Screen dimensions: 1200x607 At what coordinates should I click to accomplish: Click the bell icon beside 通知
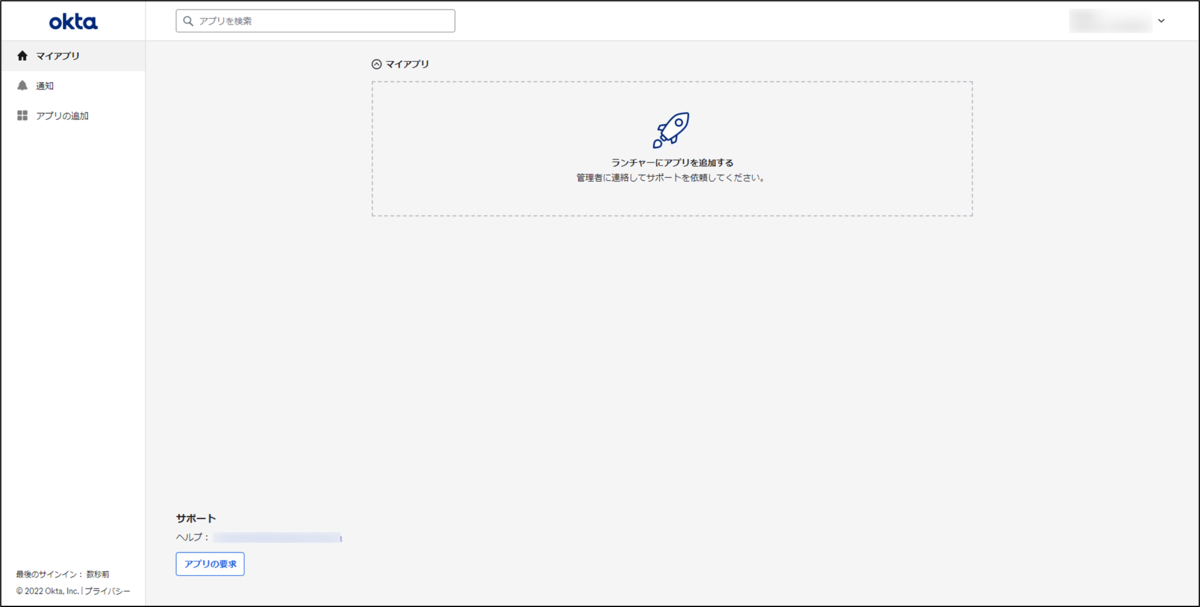[x=23, y=86]
